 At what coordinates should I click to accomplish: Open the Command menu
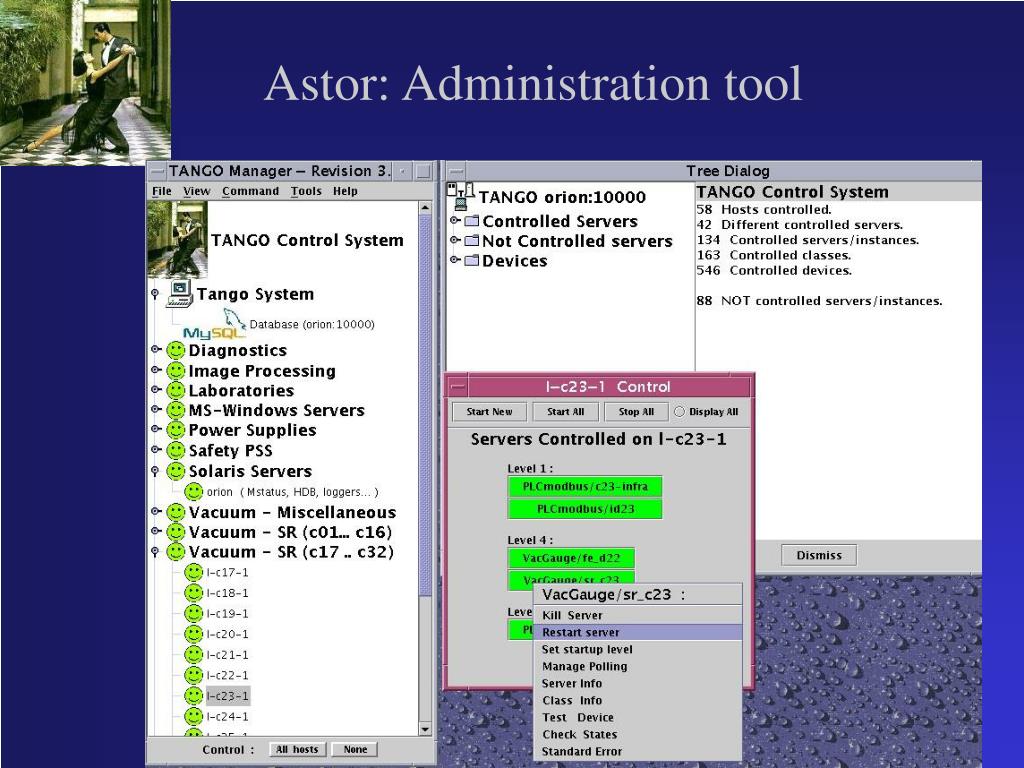click(x=250, y=191)
